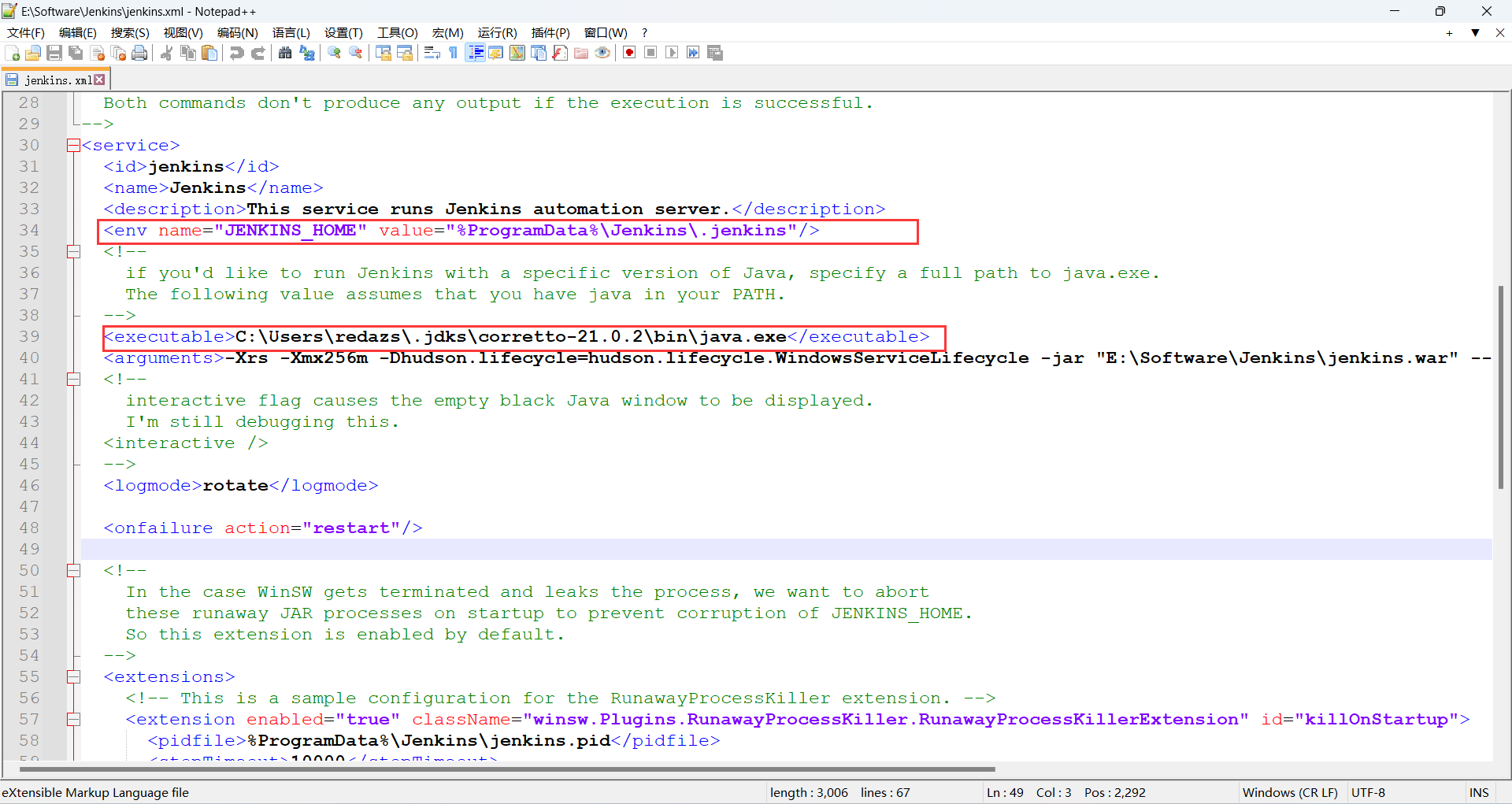
Task: Click the Save All toolbar icon
Action: point(76,53)
